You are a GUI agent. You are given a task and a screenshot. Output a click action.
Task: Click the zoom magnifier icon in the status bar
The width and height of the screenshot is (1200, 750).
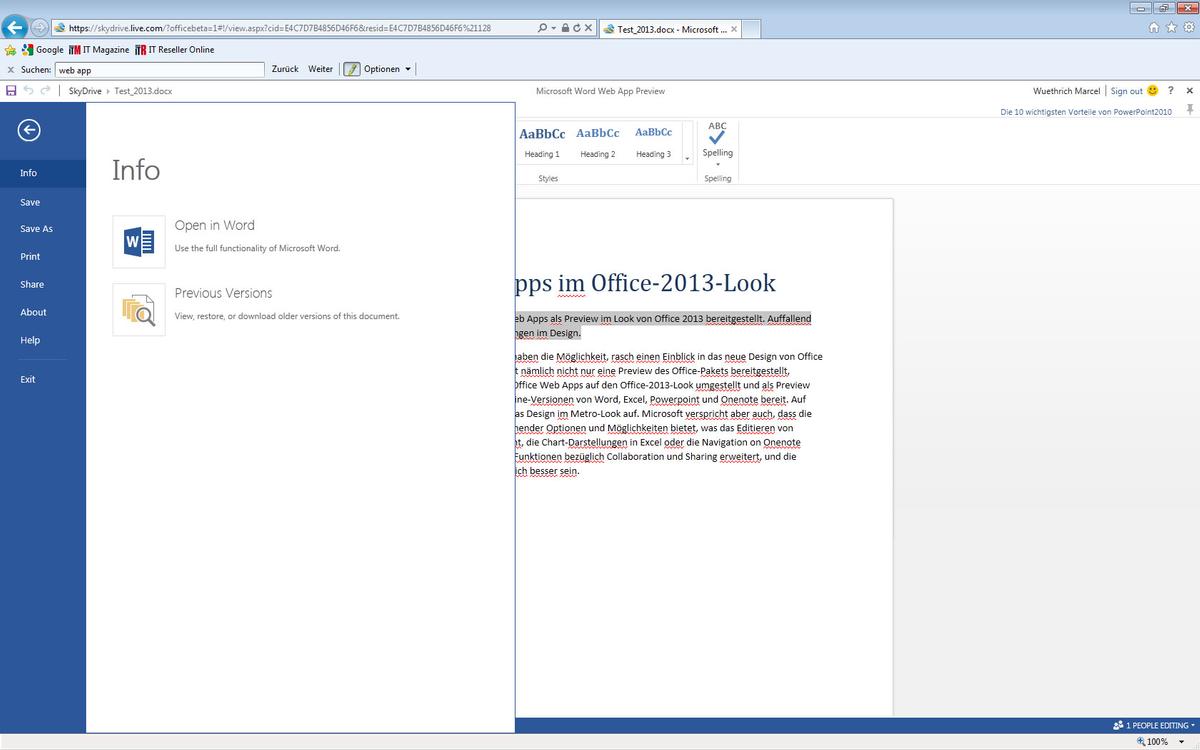coord(1141,741)
